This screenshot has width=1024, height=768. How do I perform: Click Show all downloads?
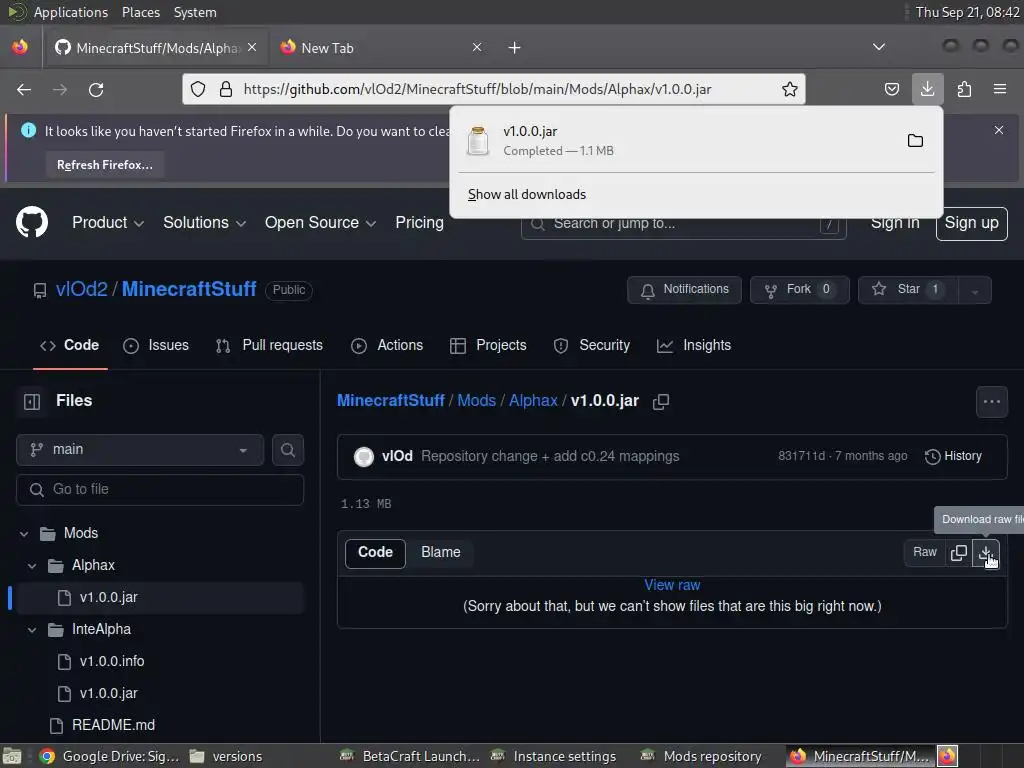coord(527,195)
